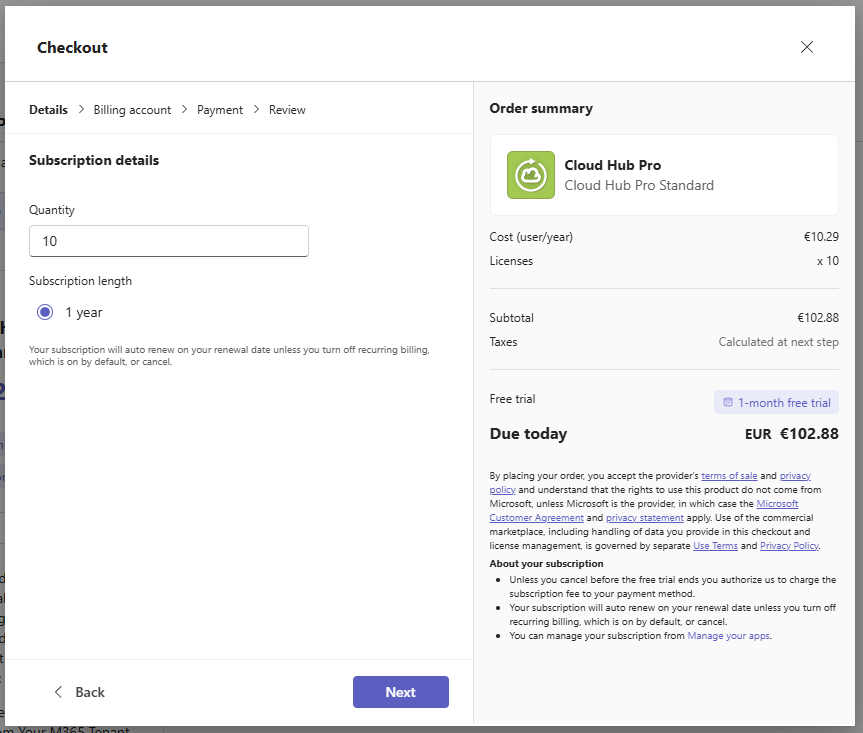Open the provider's privacy policy link
863x733 pixels.
[795, 475]
